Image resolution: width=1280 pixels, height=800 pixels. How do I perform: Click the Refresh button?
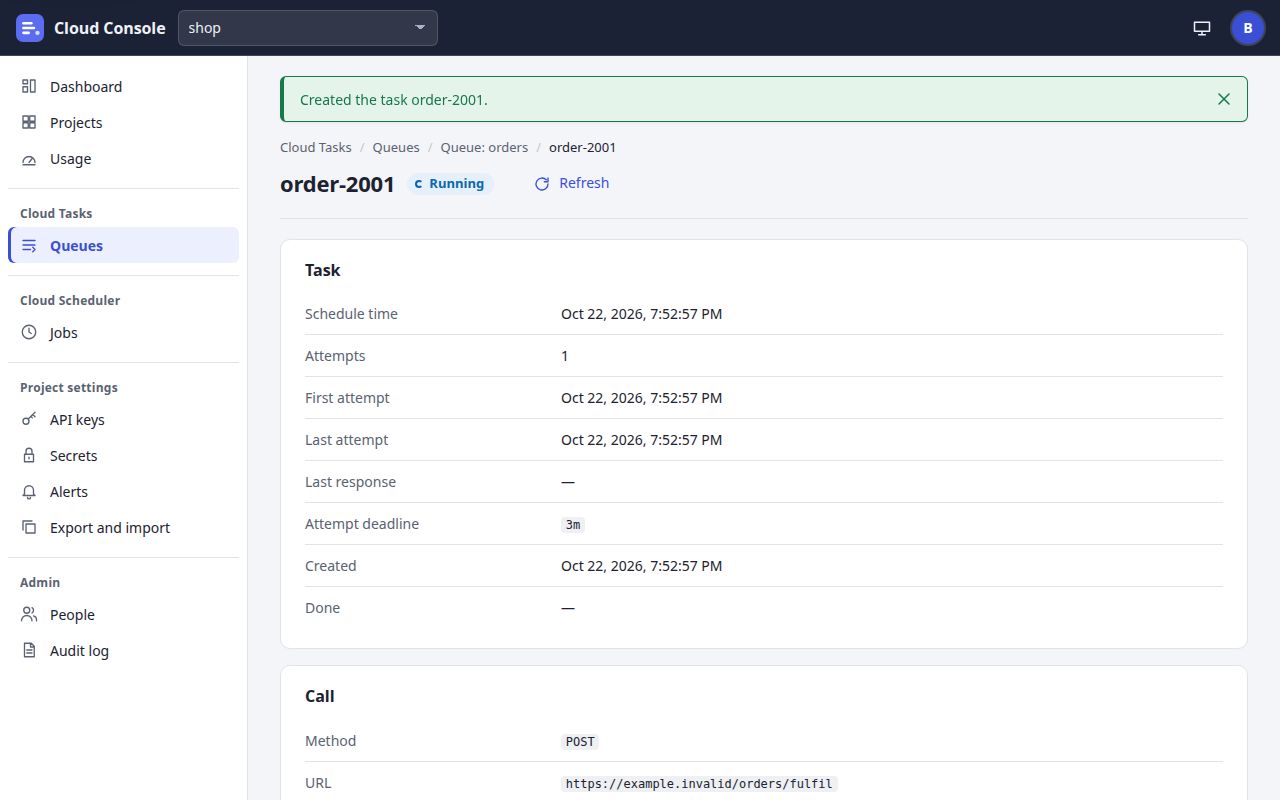[x=572, y=183]
